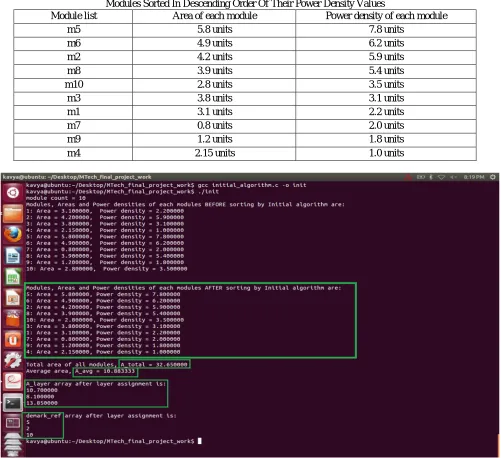
Task: Select the Terminal icon in the launcher
Action: coord(13,403)
